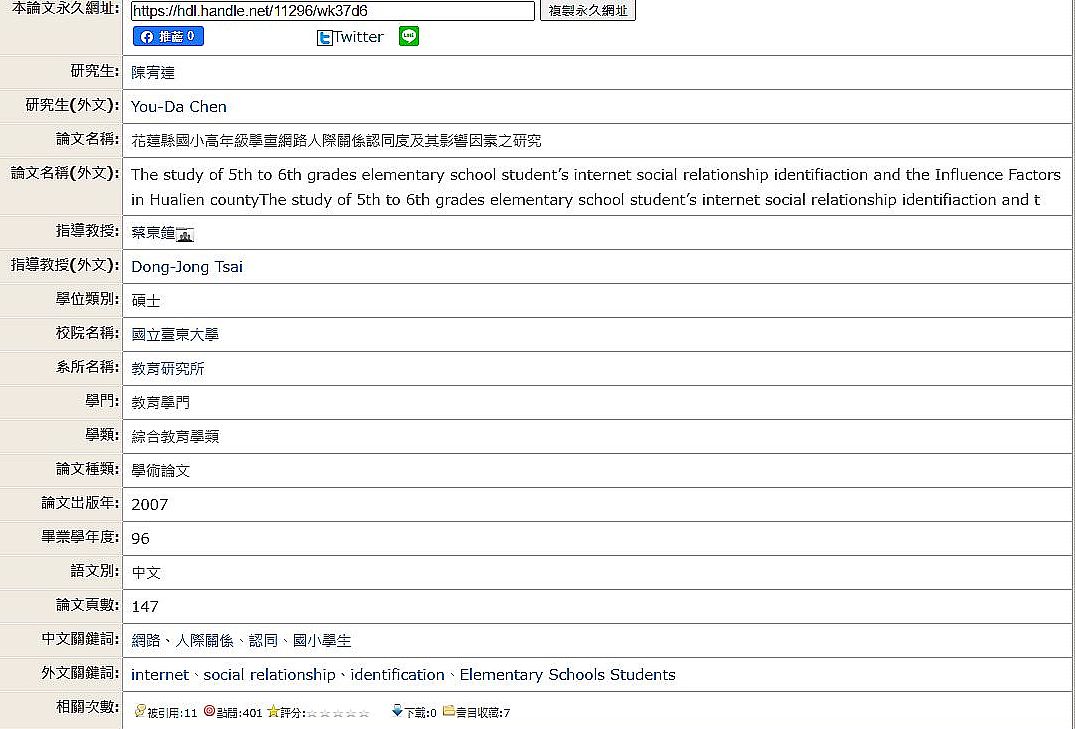Click the keyword 網路
Screen dimensions: 1075x729
coord(145,641)
